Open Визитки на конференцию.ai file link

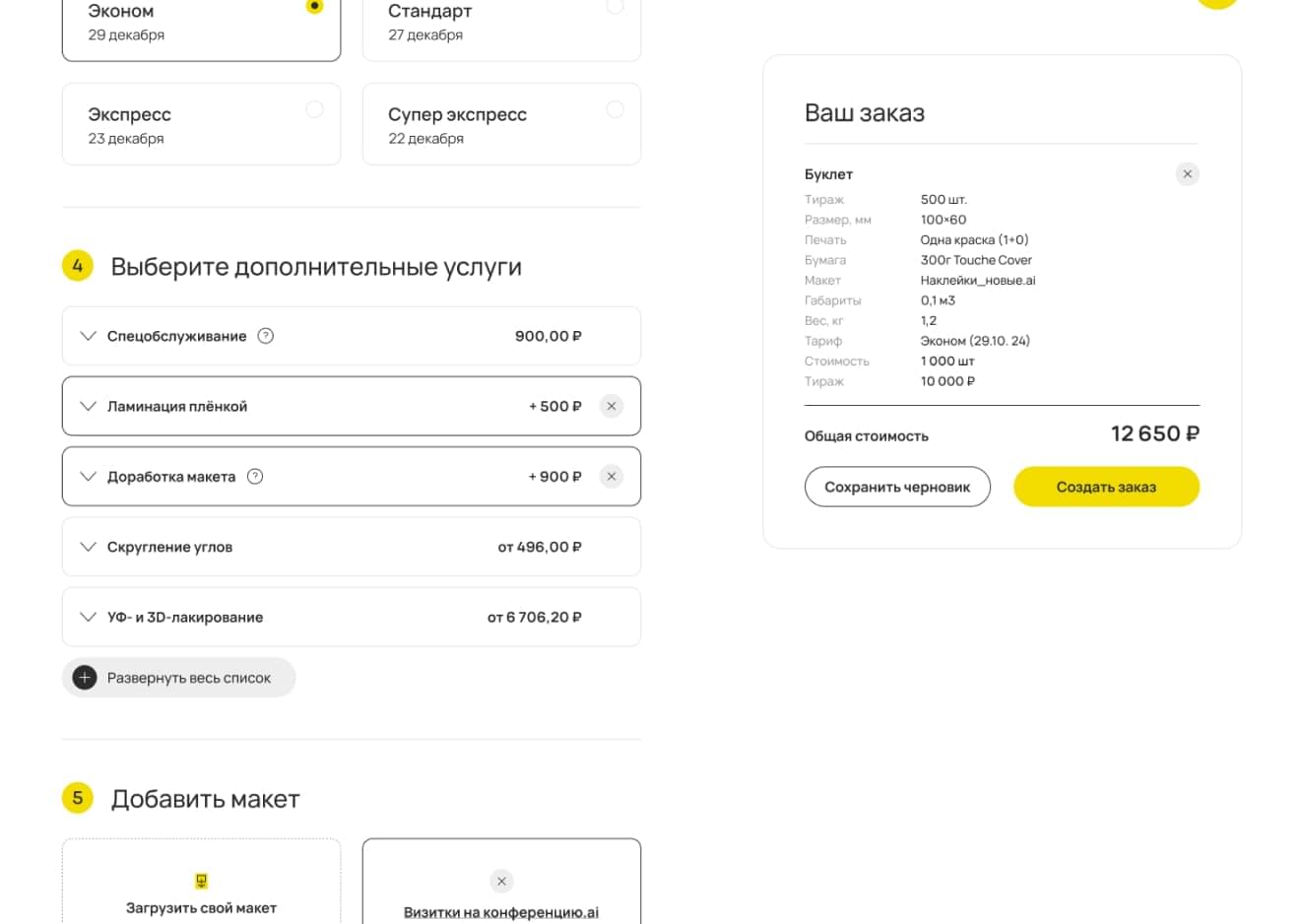500,912
